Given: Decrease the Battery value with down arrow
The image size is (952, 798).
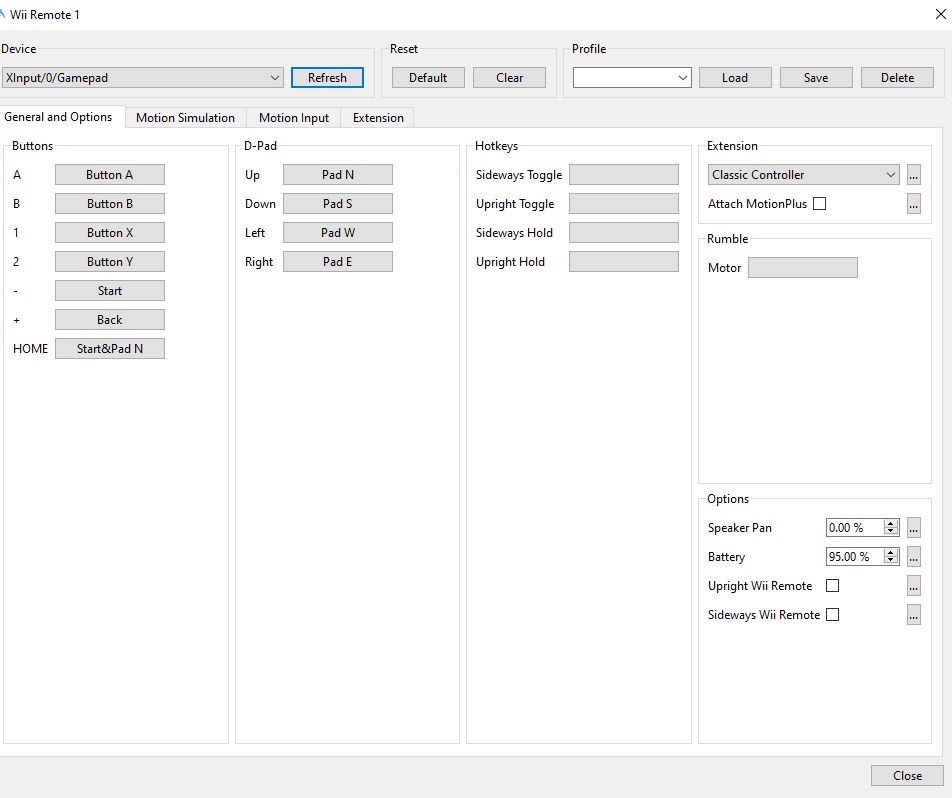Looking at the screenshot, I should click(x=891, y=561).
